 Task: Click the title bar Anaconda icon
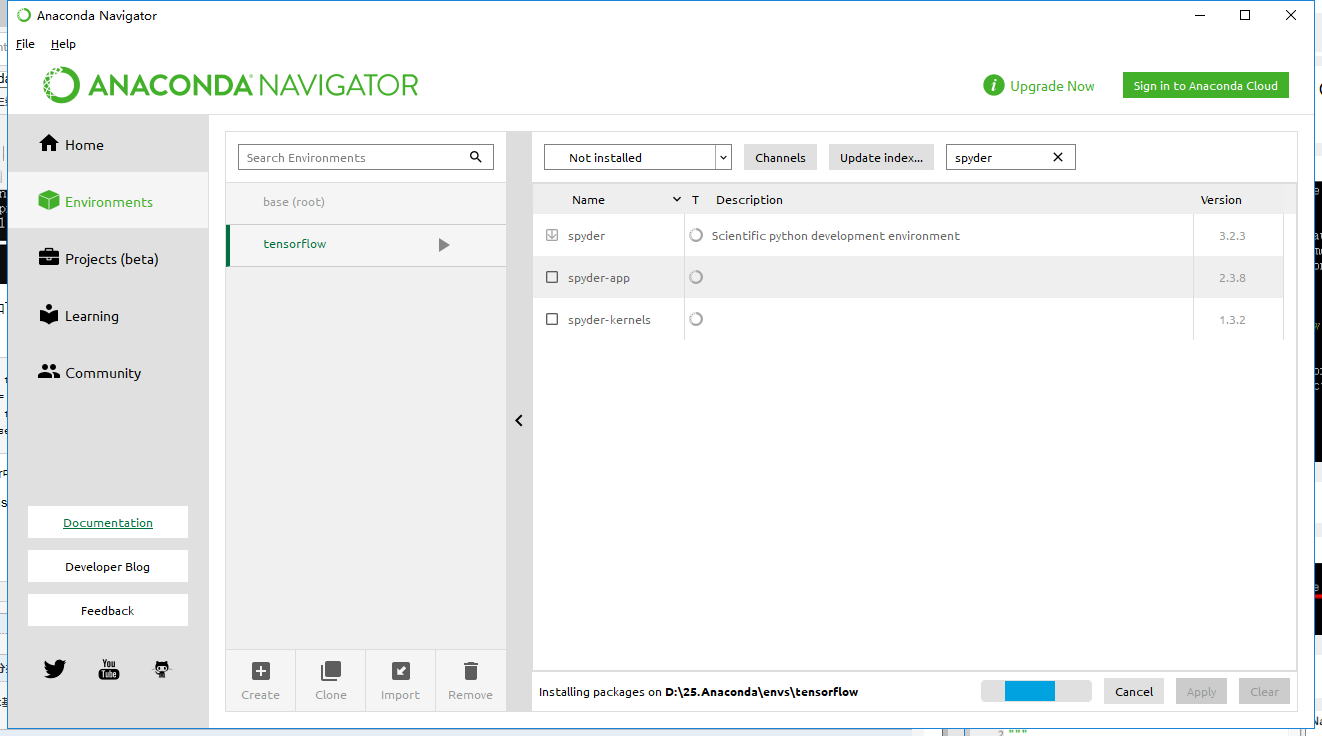point(24,15)
